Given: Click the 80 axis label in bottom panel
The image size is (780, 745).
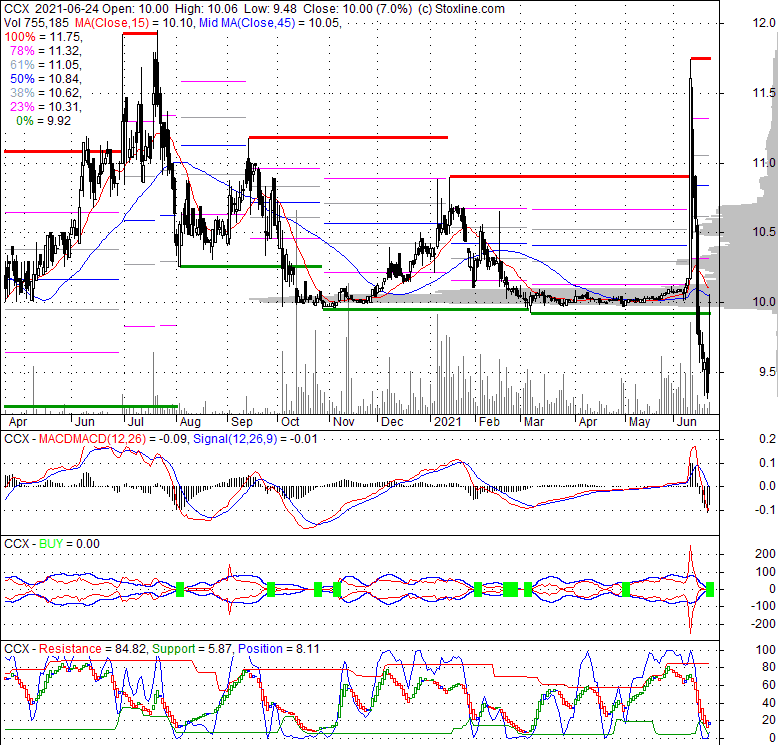Looking at the screenshot, I should [x=769, y=667].
